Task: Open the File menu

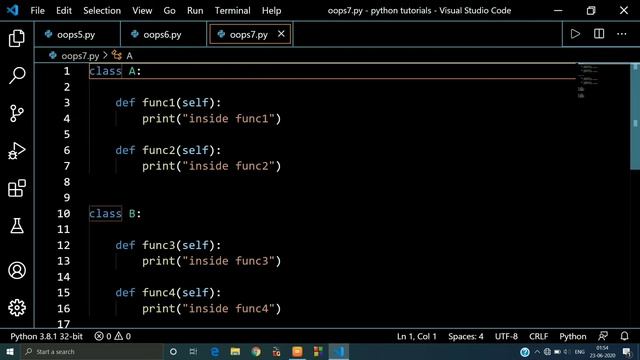Action: point(38,11)
